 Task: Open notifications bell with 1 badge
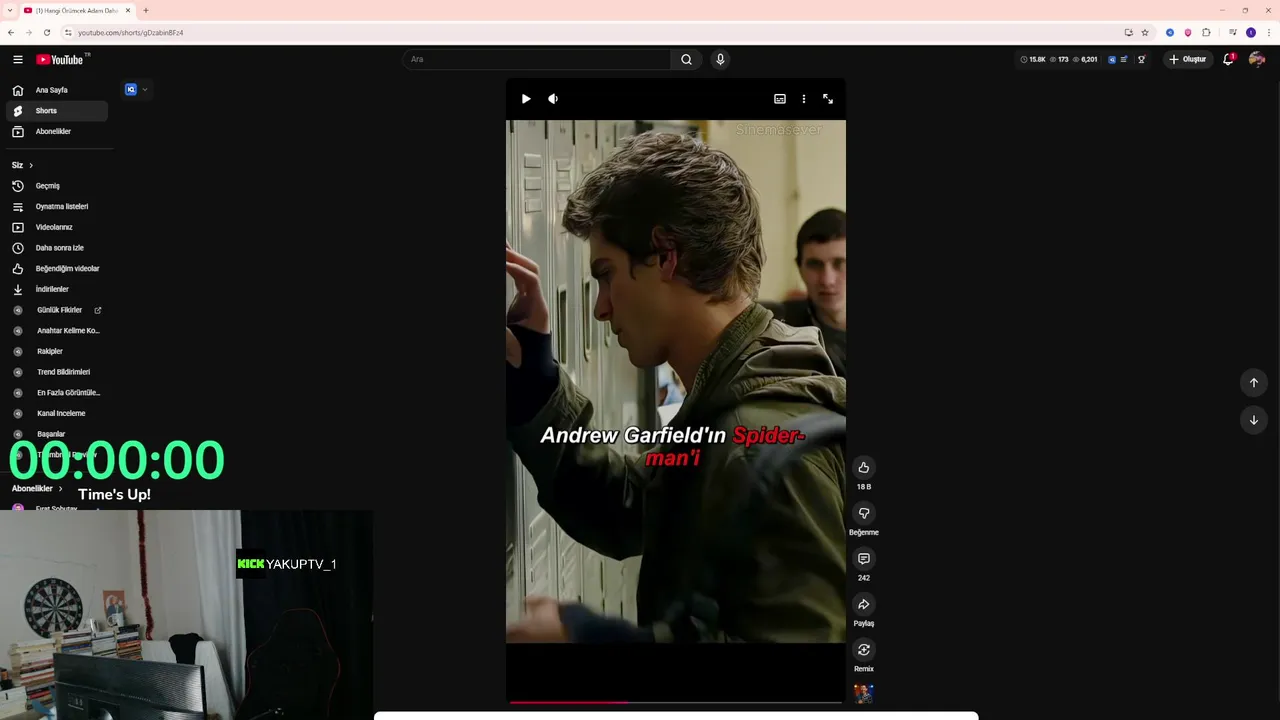(x=1229, y=59)
